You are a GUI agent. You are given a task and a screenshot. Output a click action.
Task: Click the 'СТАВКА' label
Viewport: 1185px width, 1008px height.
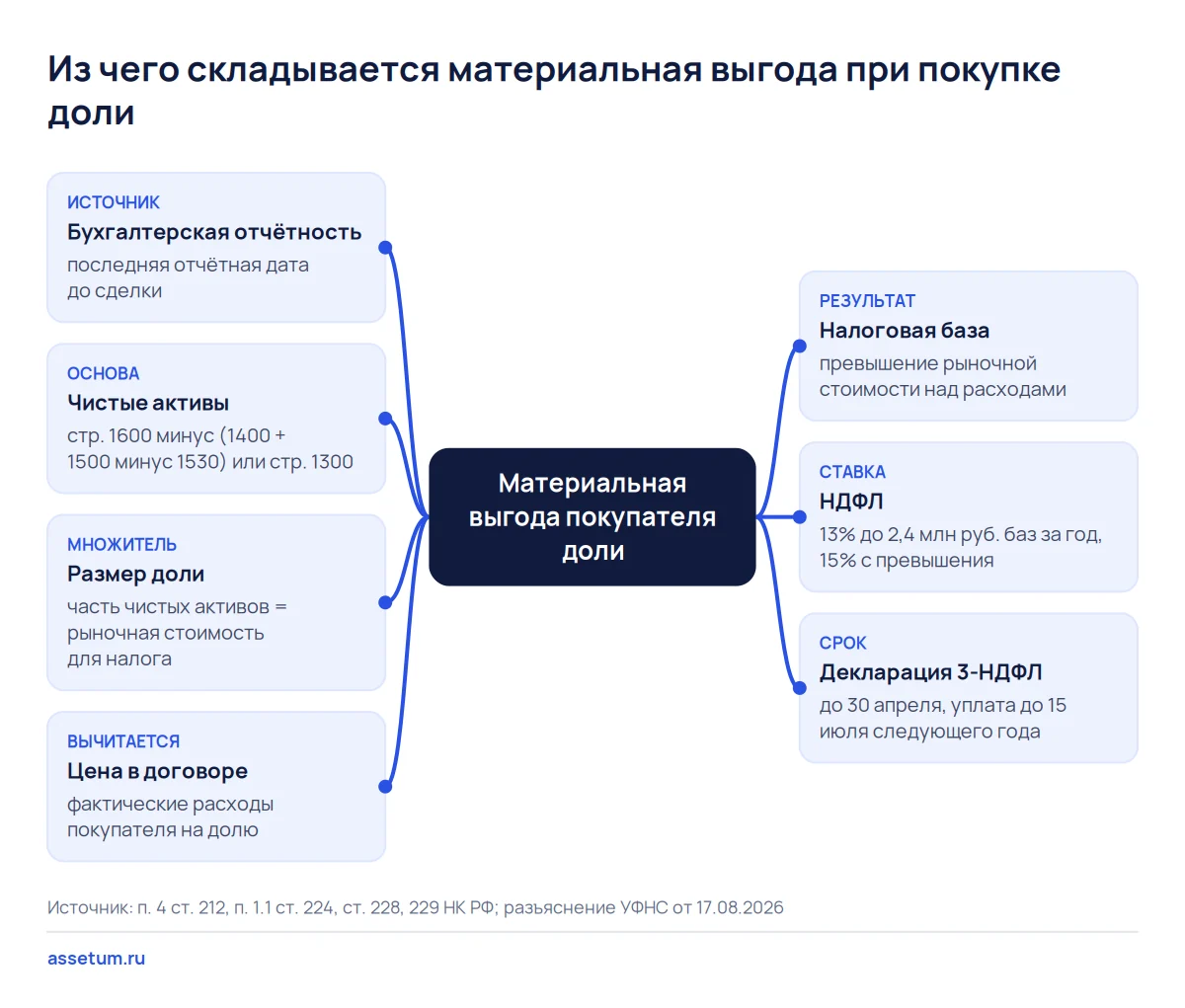(x=852, y=472)
